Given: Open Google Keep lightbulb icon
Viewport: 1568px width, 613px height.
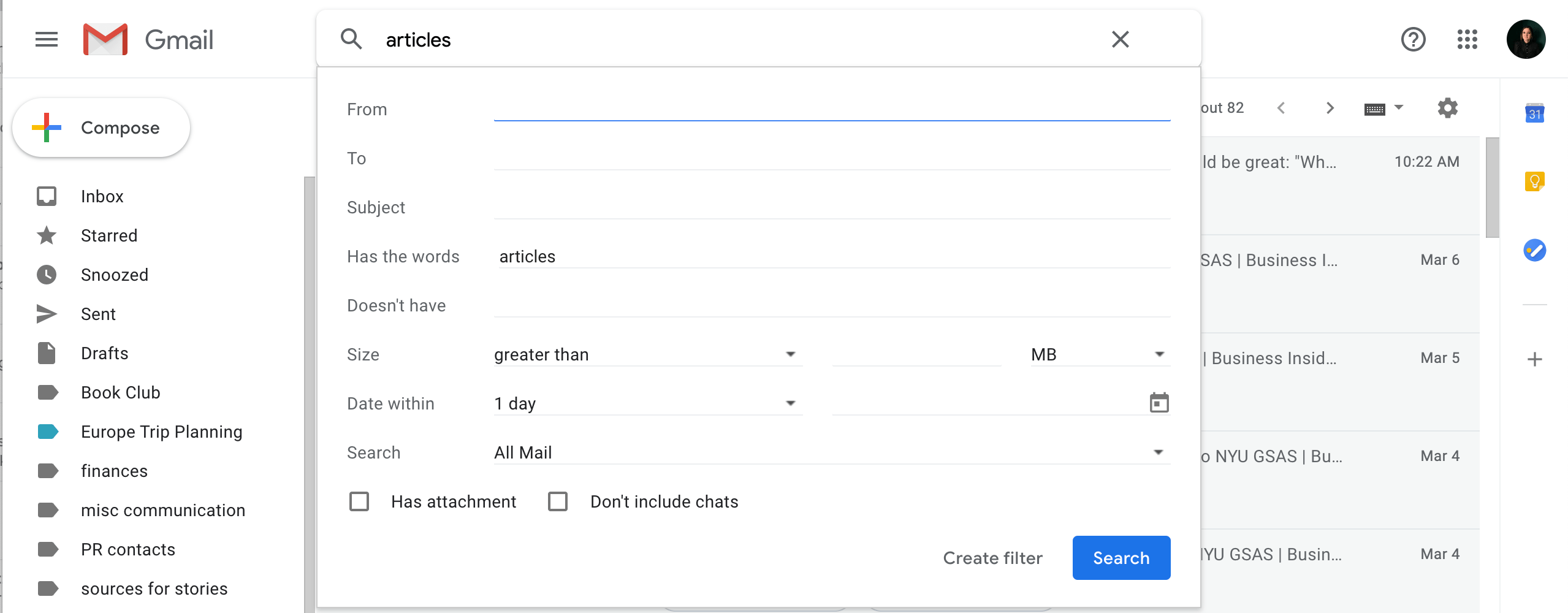Looking at the screenshot, I should coord(1534,181).
